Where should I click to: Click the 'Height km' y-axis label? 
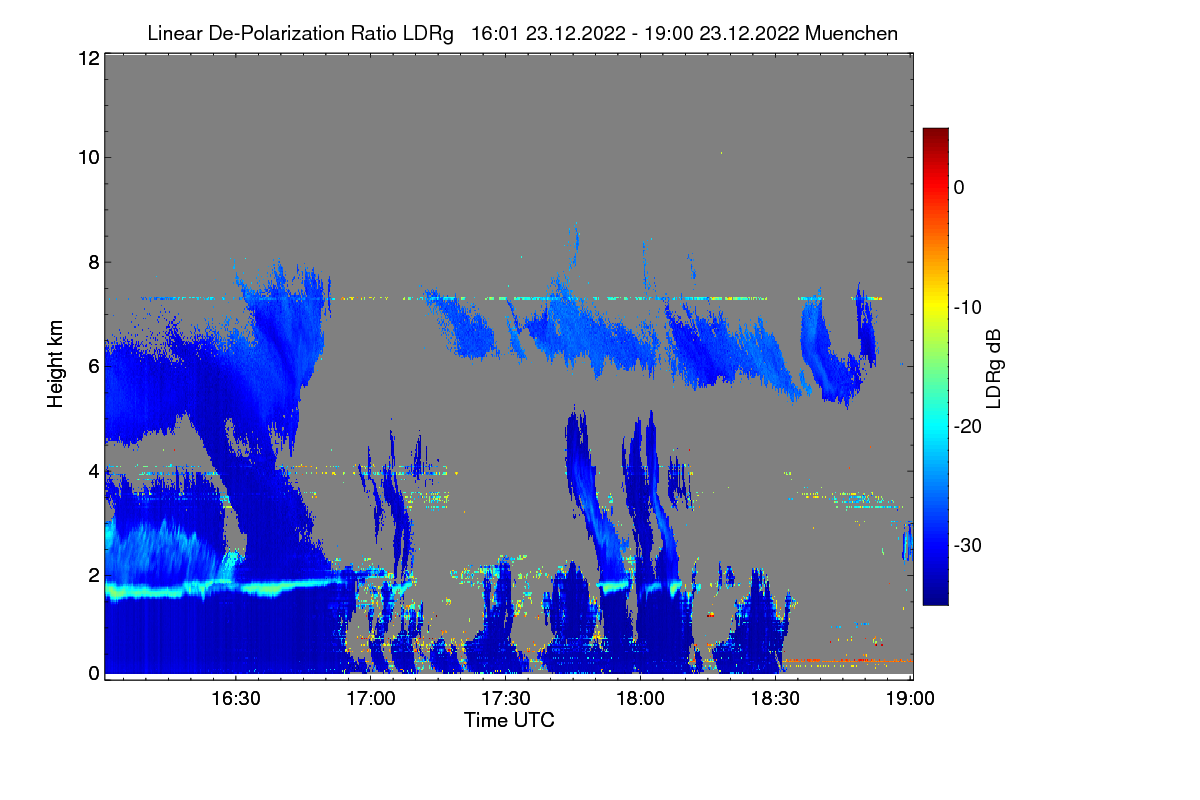pyautogui.click(x=55, y=363)
